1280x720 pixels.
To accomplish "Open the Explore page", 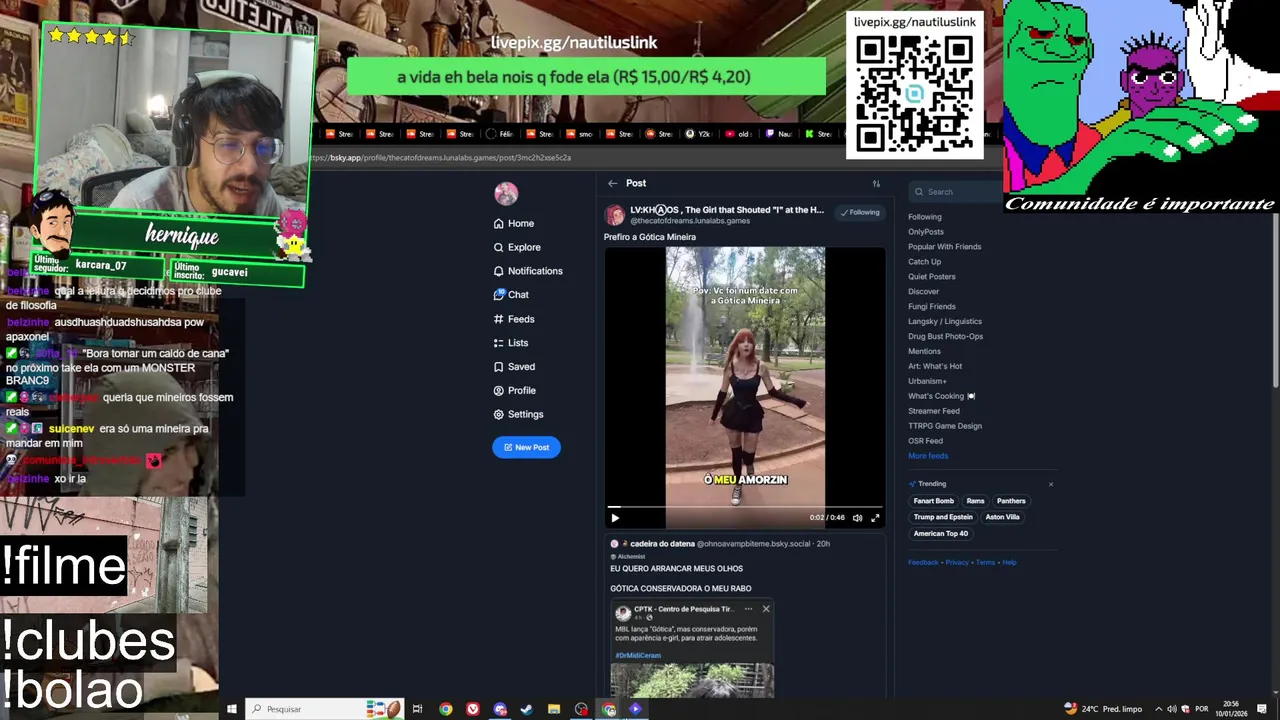I will [x=517, y=247].
